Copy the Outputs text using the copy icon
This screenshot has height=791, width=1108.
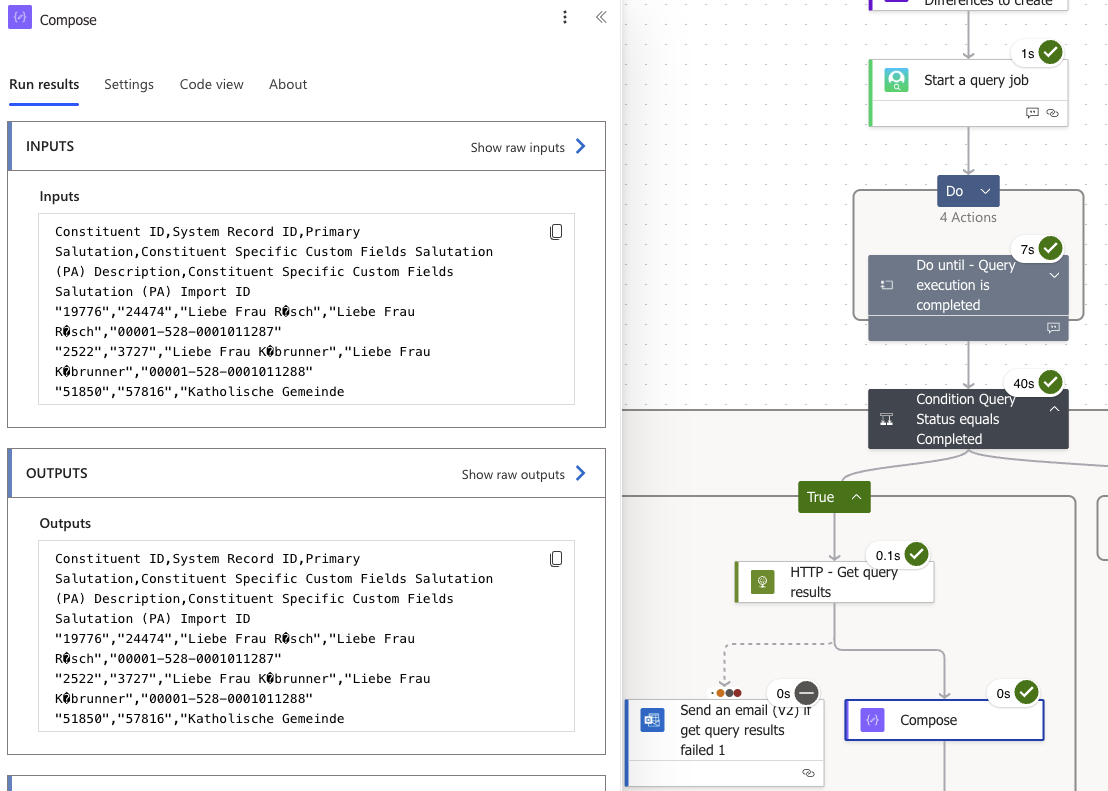click(x=556, y=558)
